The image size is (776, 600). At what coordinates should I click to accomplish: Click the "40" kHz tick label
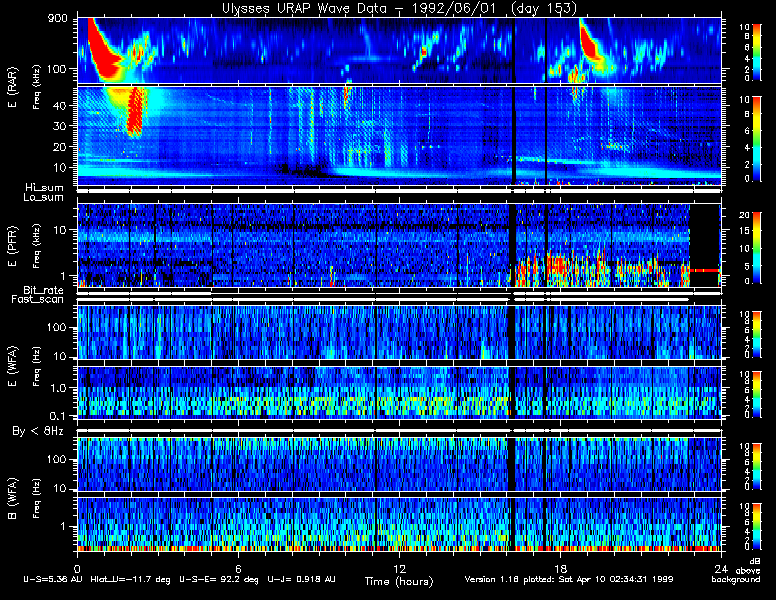pyautogui.click(x=59, y=105)
